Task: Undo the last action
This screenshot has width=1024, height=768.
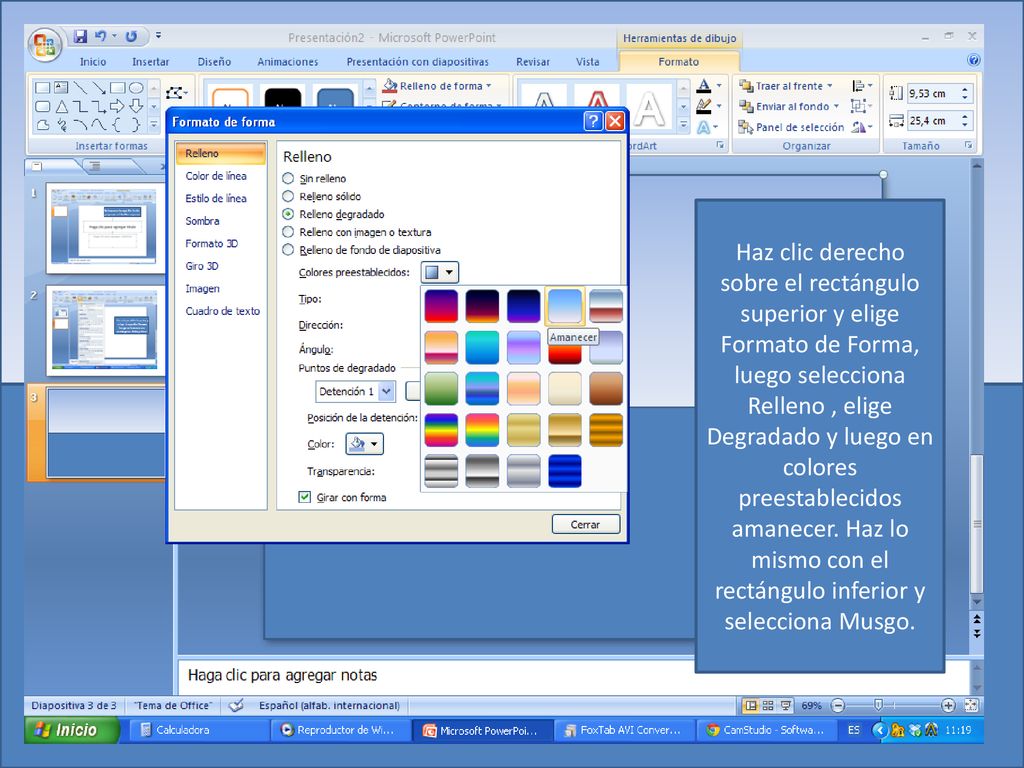Action: click(101, 37)
